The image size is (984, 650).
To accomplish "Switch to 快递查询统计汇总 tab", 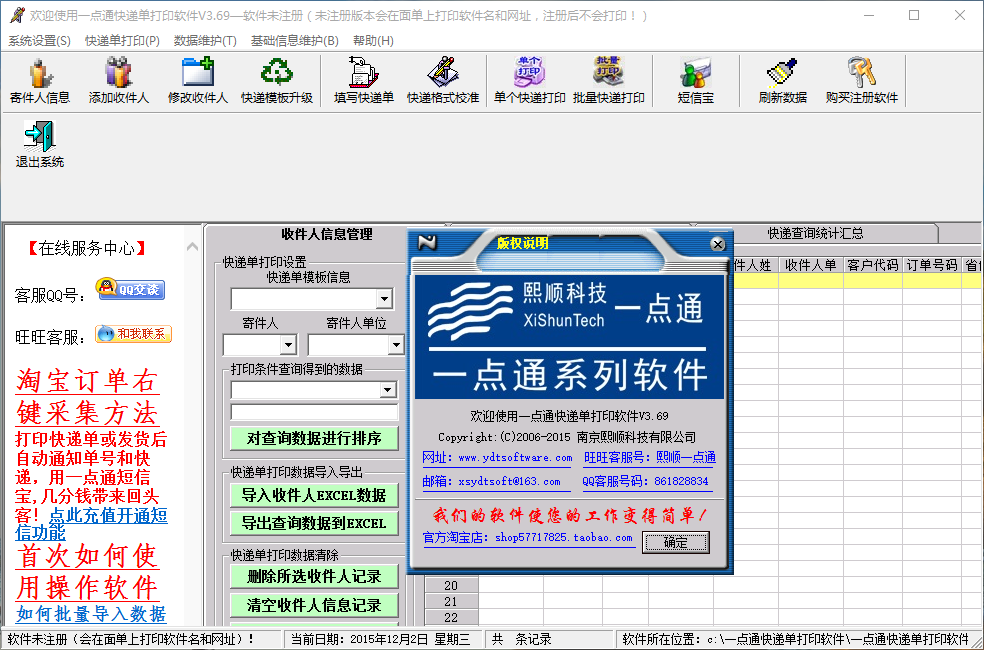I will [815, 233].
